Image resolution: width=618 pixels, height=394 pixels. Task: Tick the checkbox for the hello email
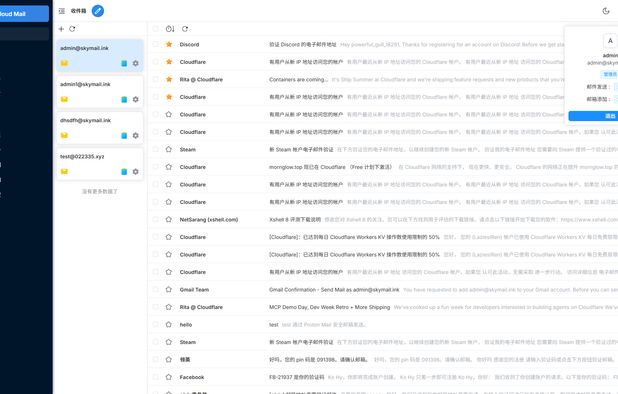[x=156, y=325]
